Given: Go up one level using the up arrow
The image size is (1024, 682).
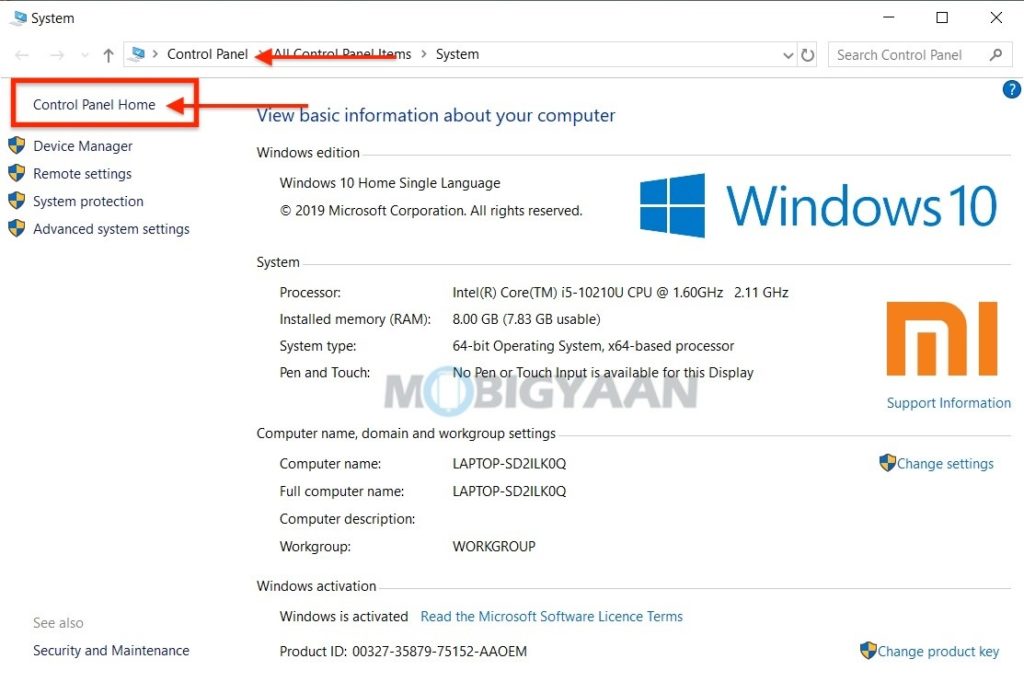Looking at the screenshot, I should (x=108, y=55).
